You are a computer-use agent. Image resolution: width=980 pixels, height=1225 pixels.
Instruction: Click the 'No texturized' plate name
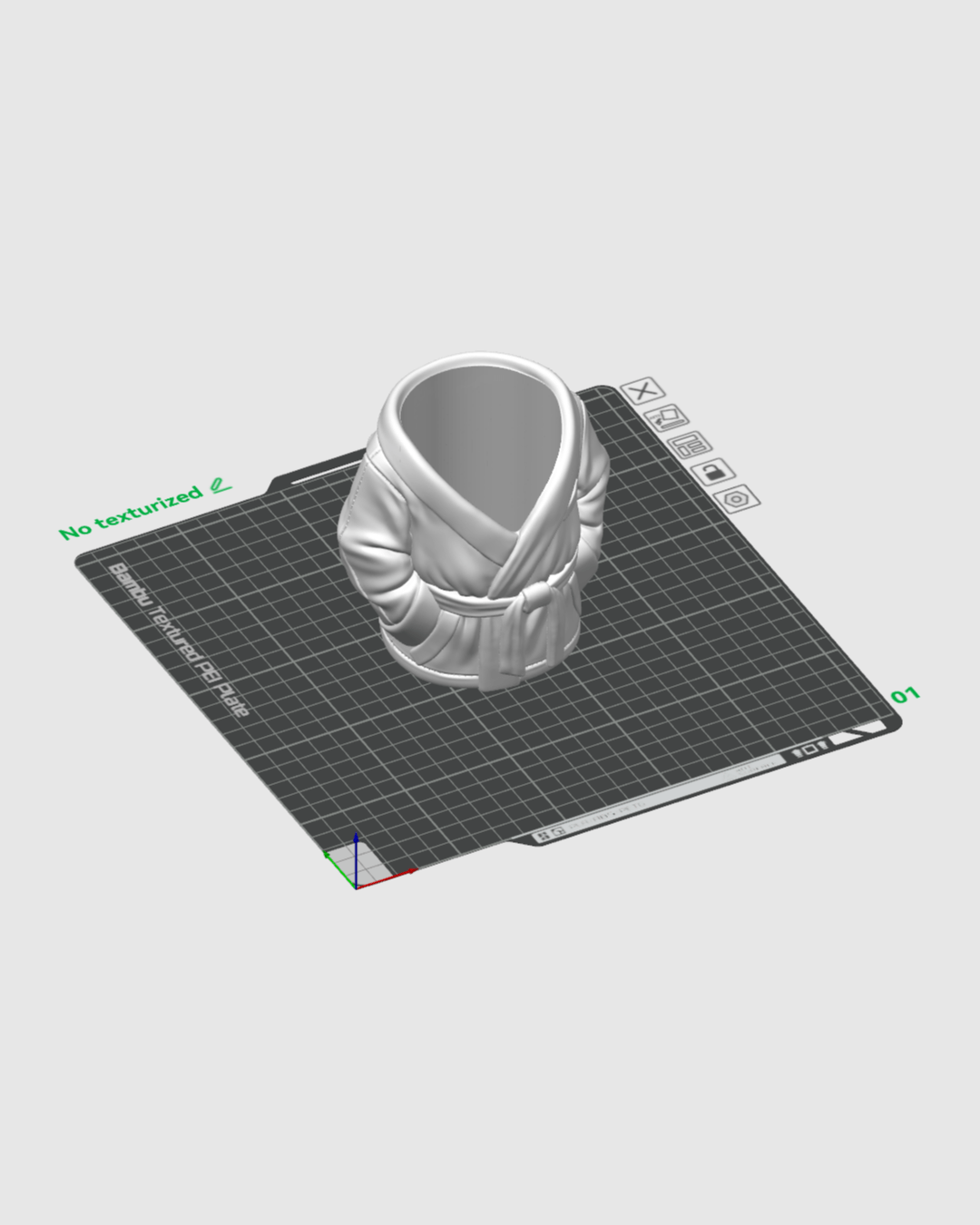(x=130, y=514)
